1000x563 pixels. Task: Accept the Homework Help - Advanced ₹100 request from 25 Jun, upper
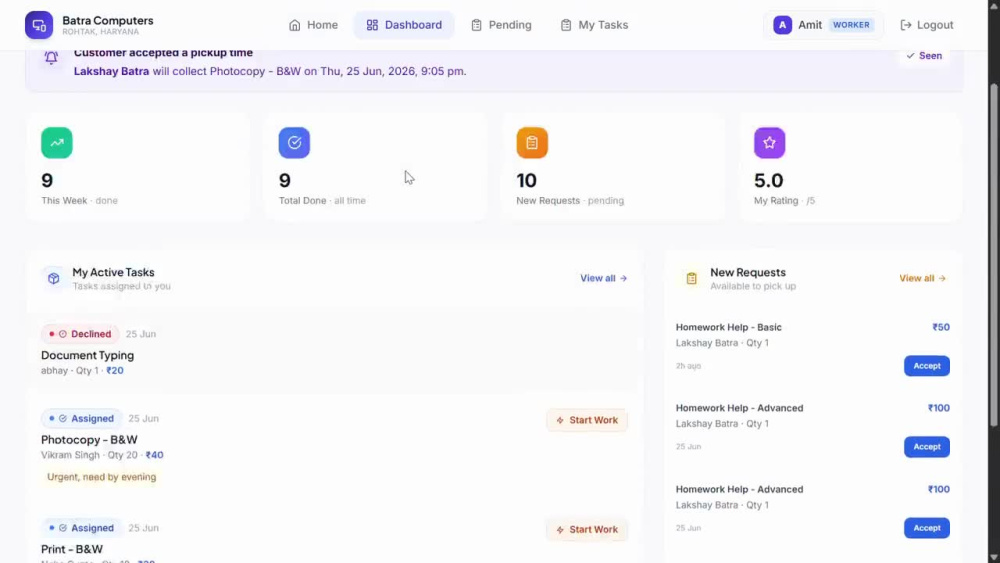(927, 447)
